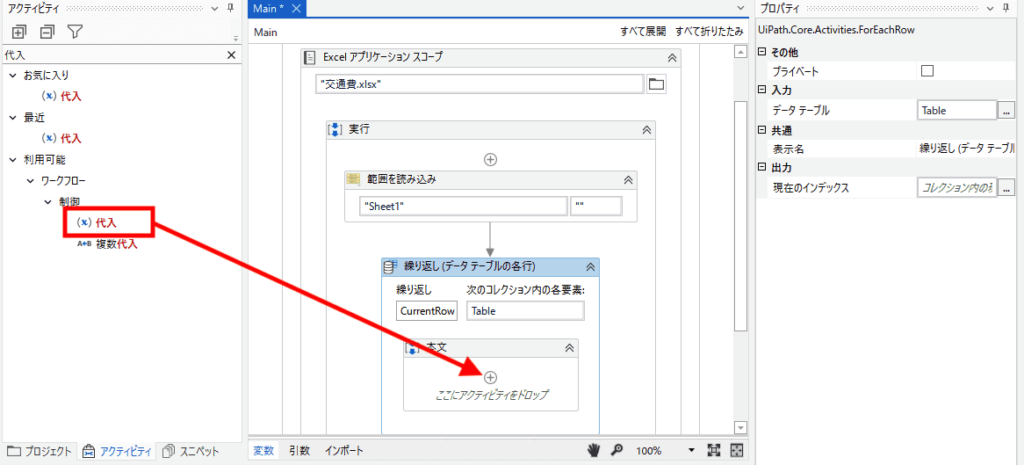Clear the 代入 search box
This screenshot has width=1024, height=465.
[231, 56]
